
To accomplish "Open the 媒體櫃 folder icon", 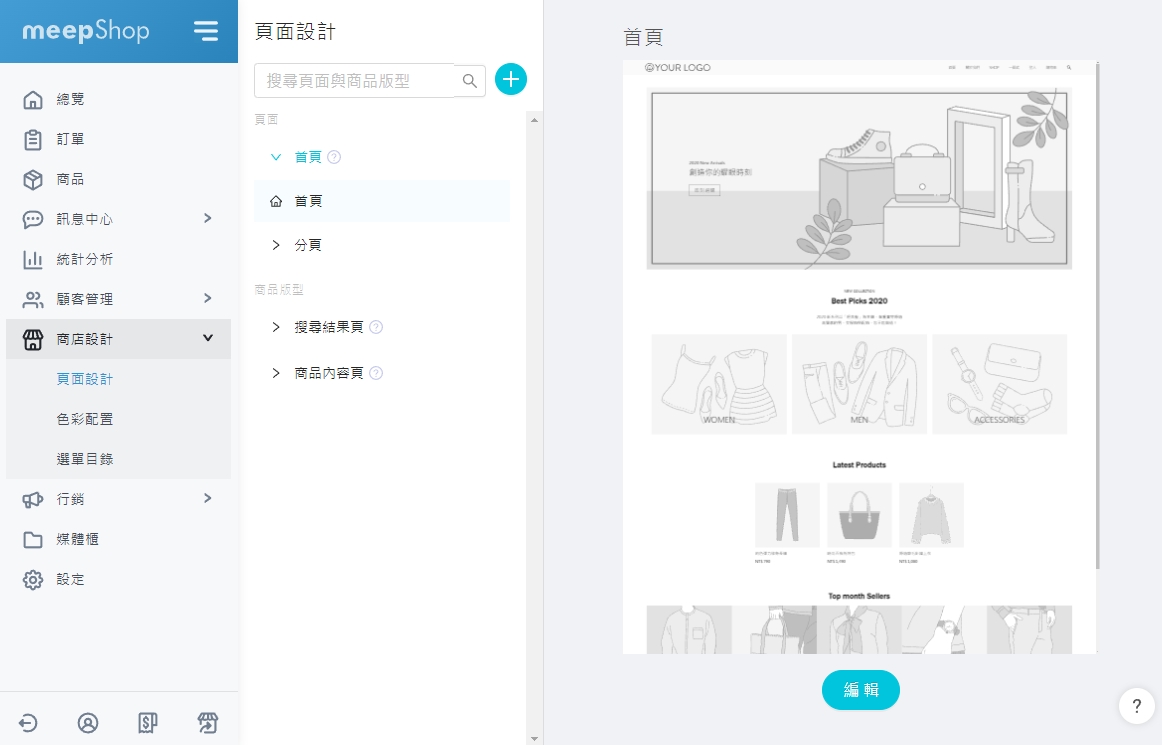I will click(33, 540).
